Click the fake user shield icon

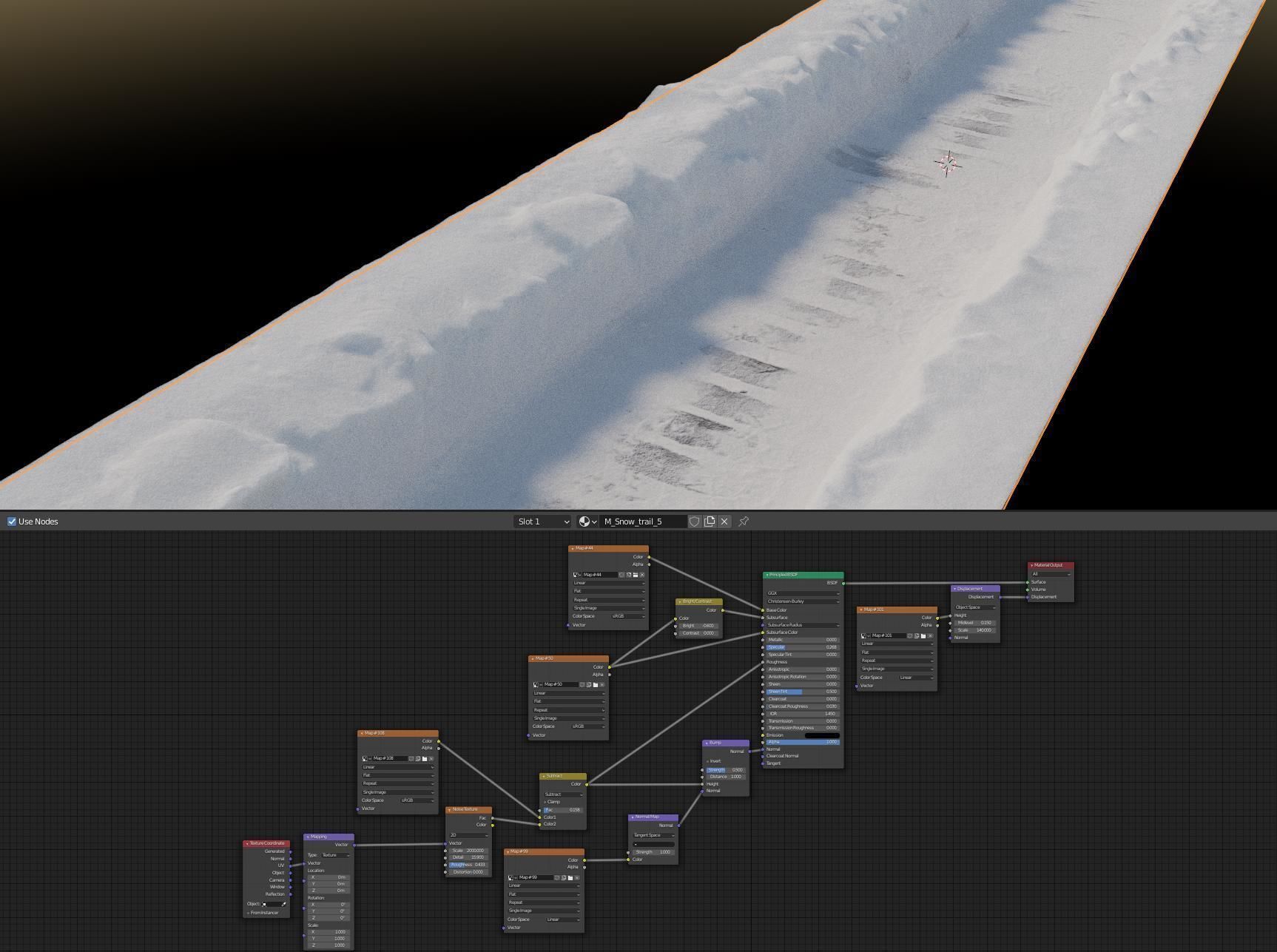click(x=694, y=521)
